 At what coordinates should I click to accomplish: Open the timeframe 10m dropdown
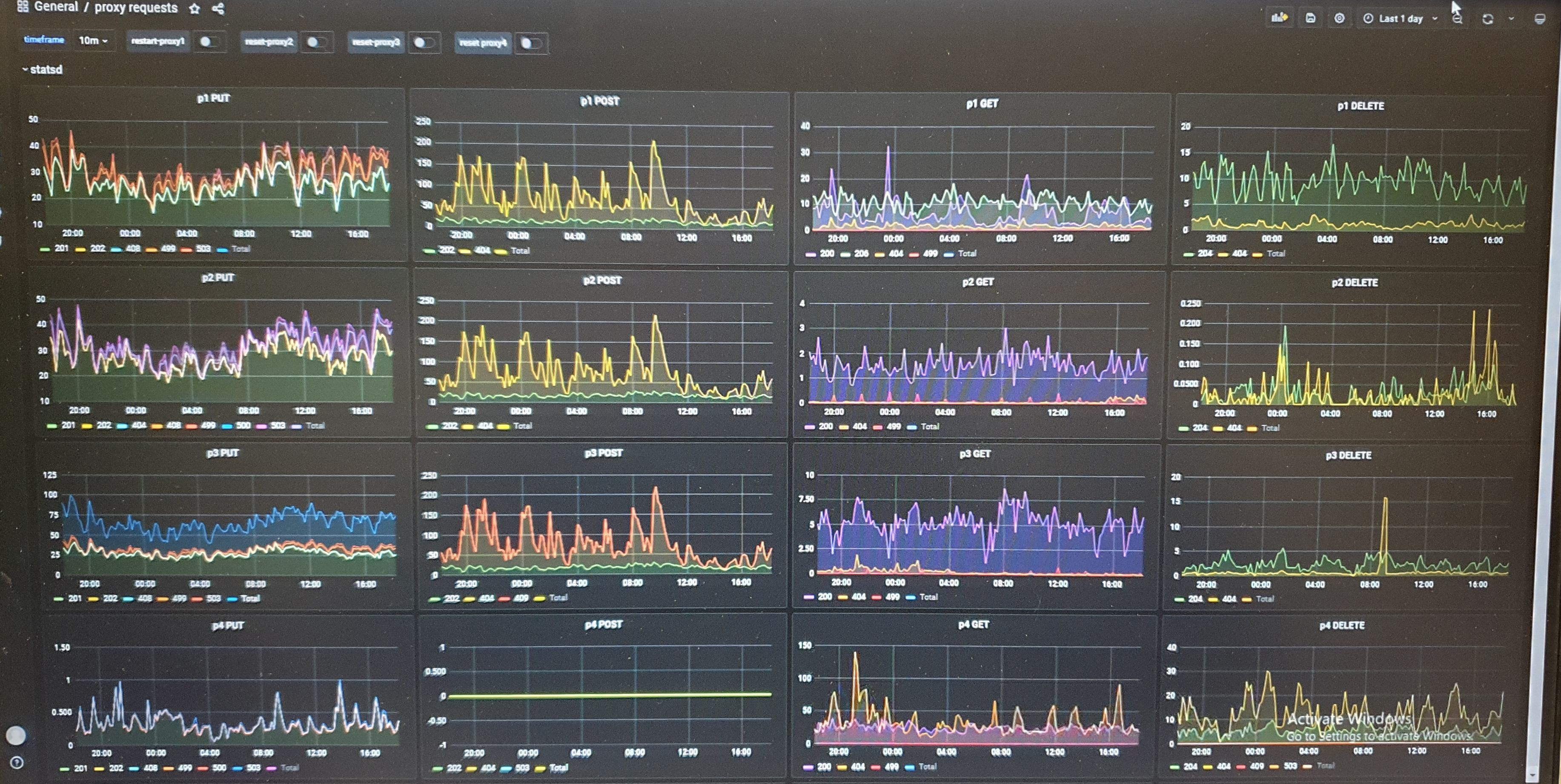(93, 40)
